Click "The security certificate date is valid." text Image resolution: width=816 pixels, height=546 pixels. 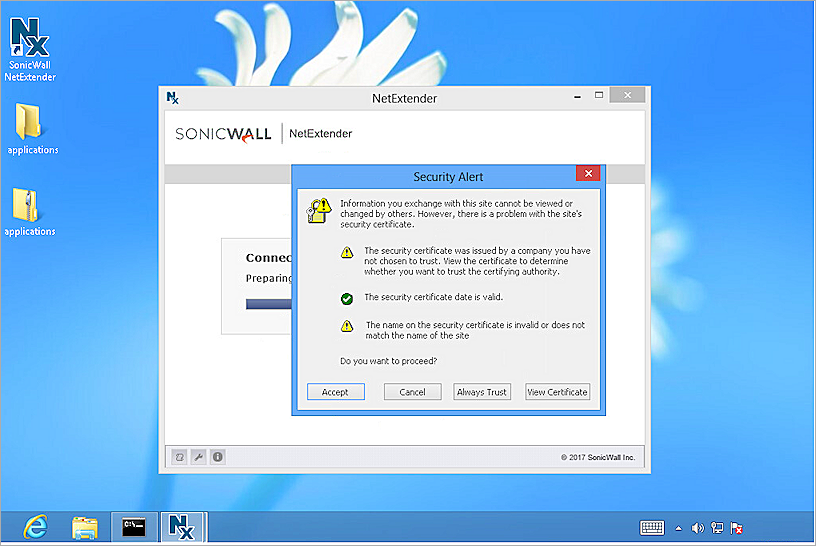point(434,297)
